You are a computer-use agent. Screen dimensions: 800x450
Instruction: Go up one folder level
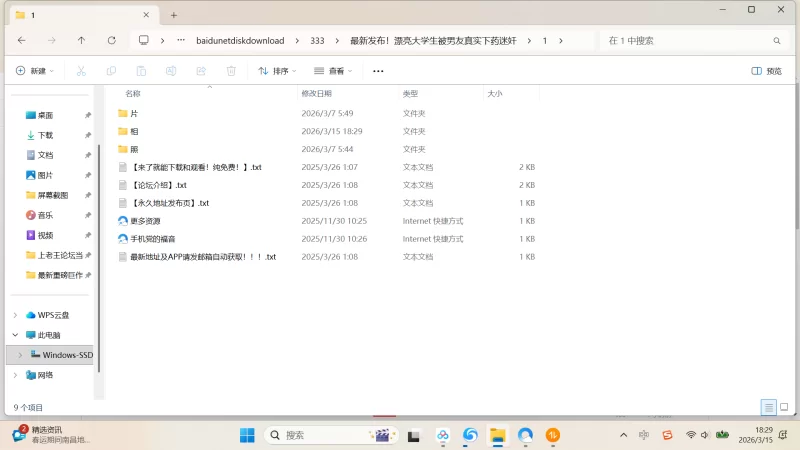click(81, 41)
